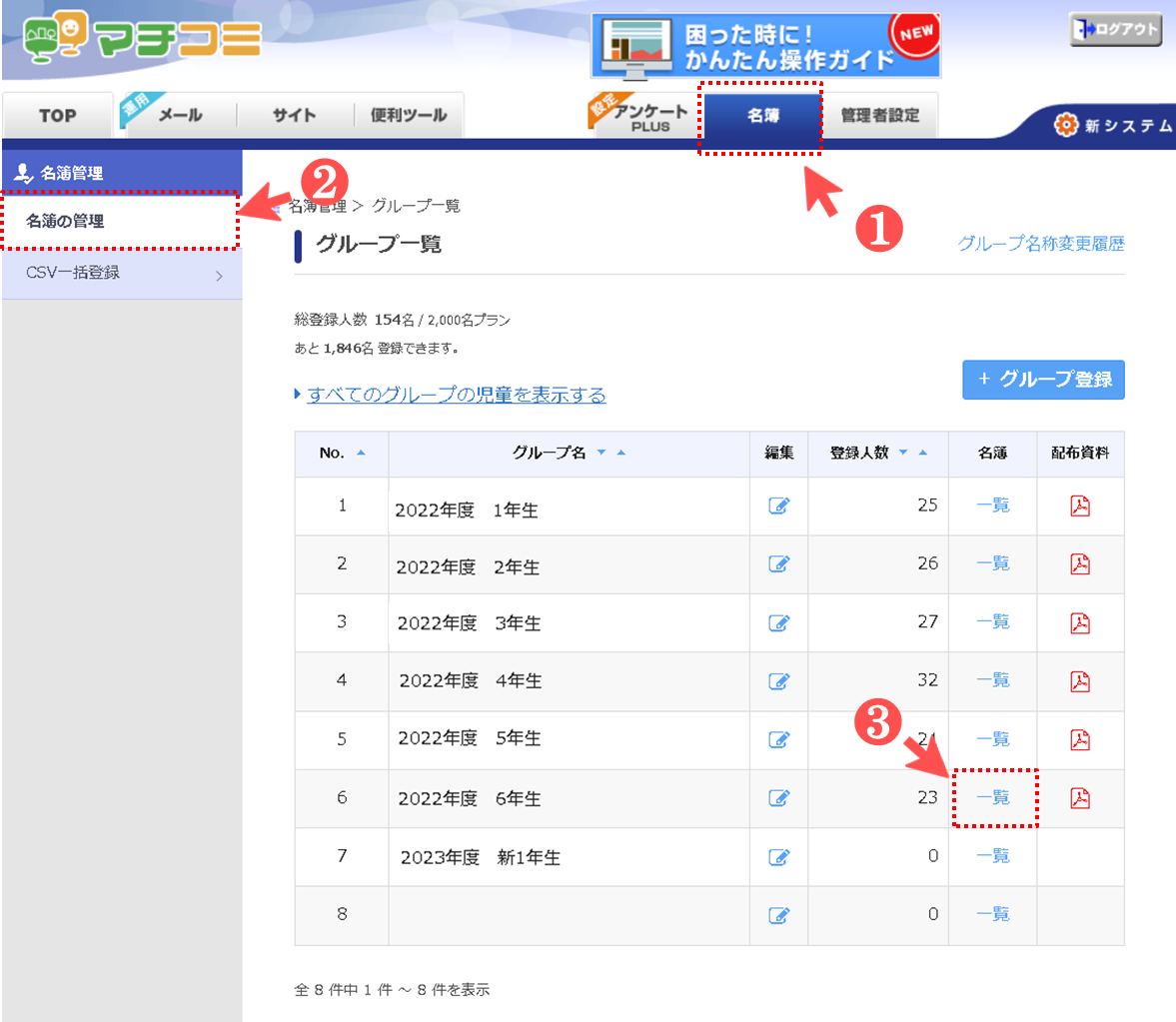Screen dimensions: 1176x1022
Task: Open 新システム gear icon
Action: point(1066,125)
